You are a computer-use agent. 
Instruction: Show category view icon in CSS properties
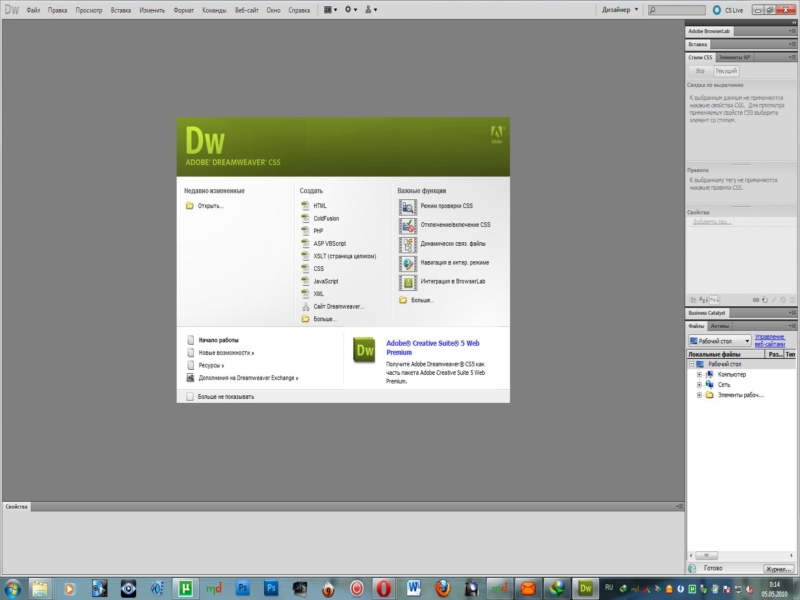(692, 300)
